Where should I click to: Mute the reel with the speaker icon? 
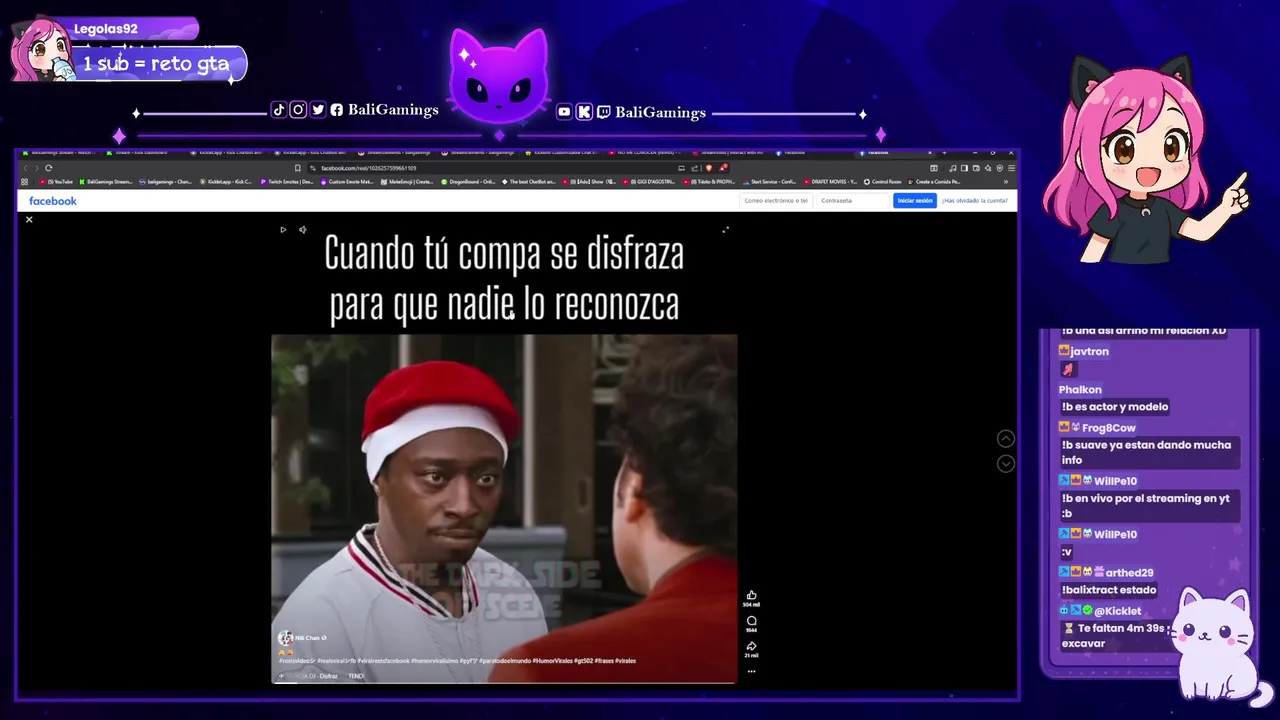(x=303, y=229)
